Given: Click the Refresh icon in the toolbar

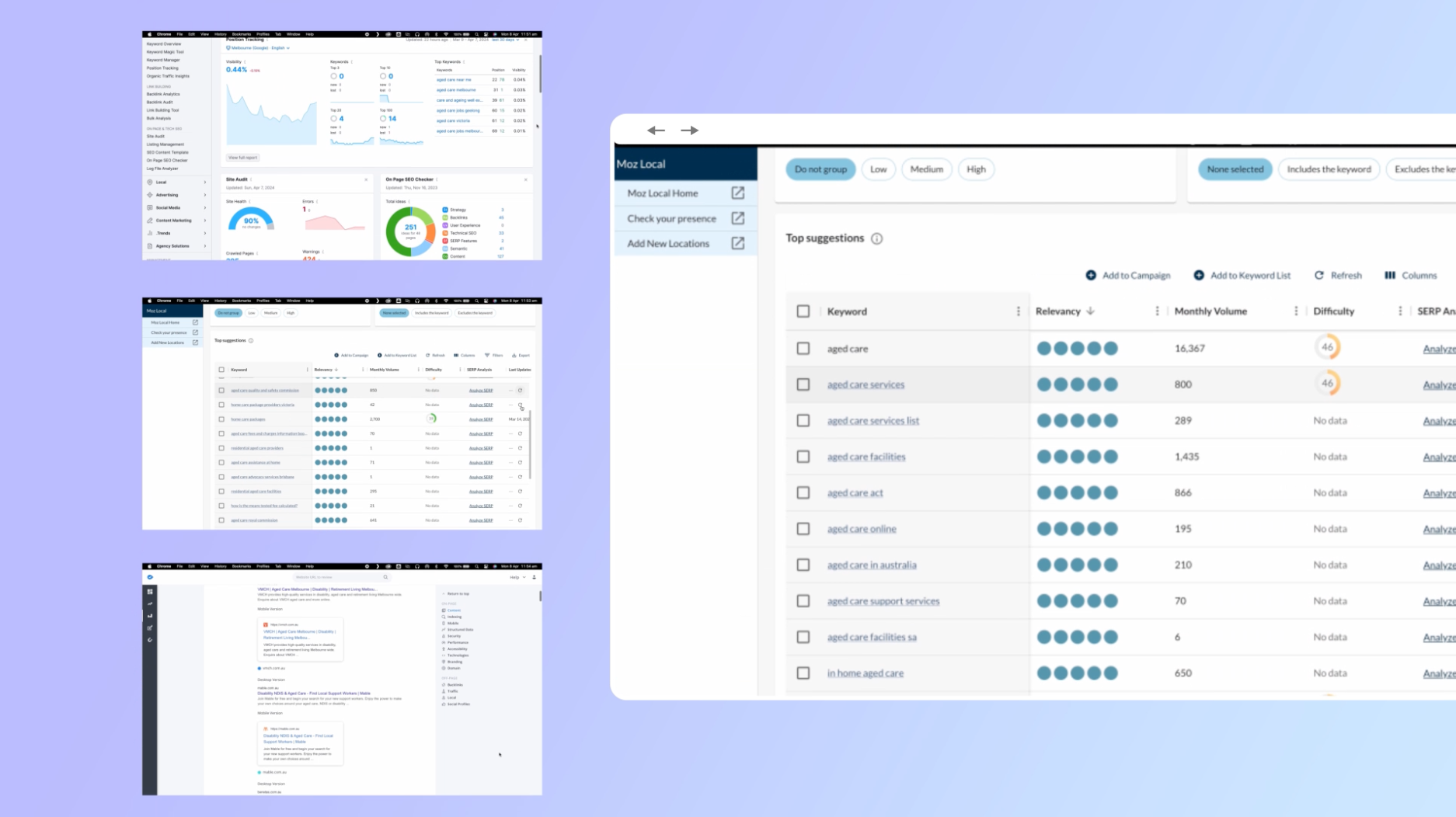Looking at the screenshot, I should tap(1318, 276).
